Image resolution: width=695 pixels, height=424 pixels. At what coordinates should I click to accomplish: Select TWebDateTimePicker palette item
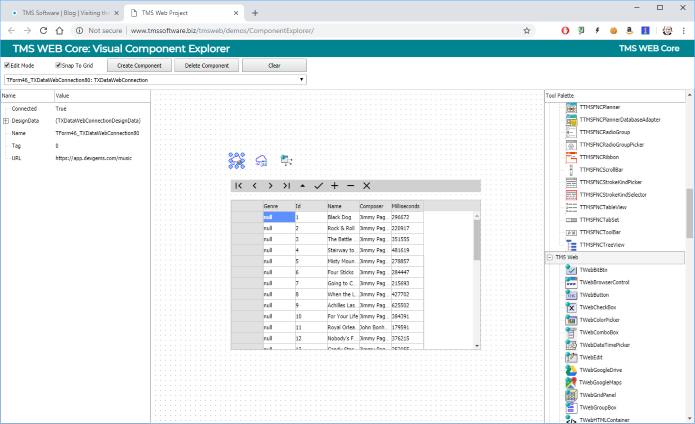(604, 345)
